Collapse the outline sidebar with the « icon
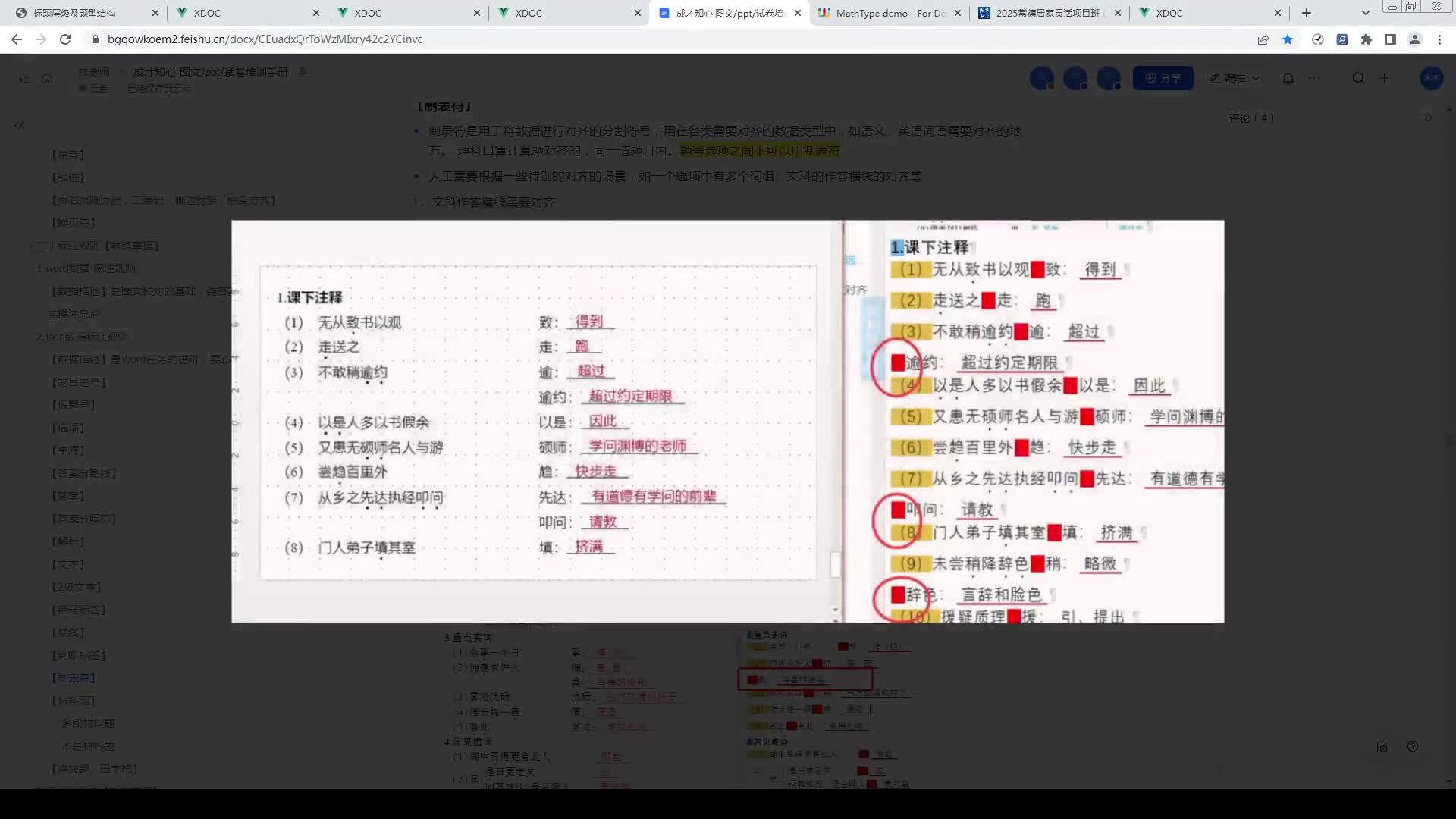The image size is (1456, 819). [x=19, y=125]
